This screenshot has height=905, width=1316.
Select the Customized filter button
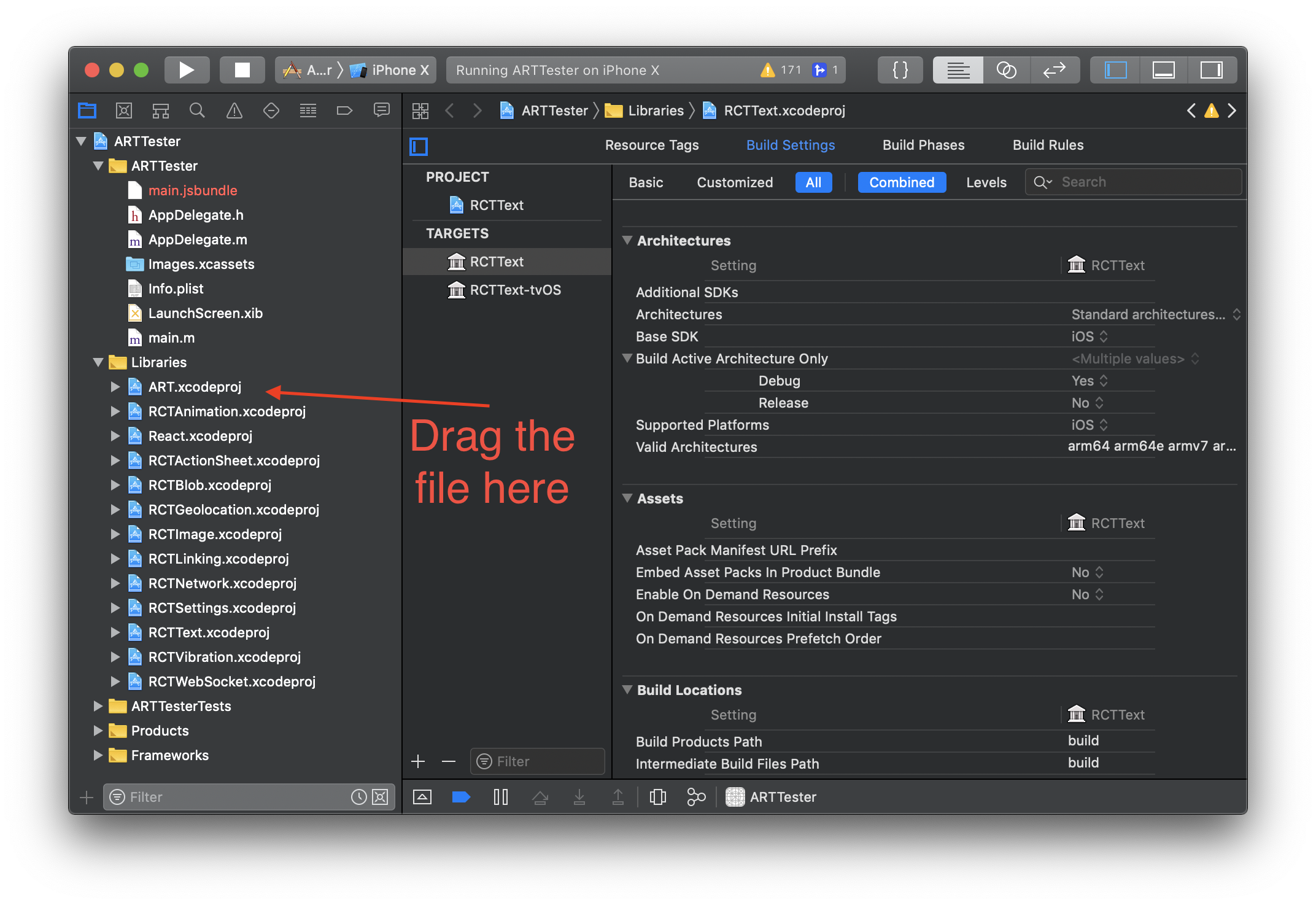click(735, 182)
